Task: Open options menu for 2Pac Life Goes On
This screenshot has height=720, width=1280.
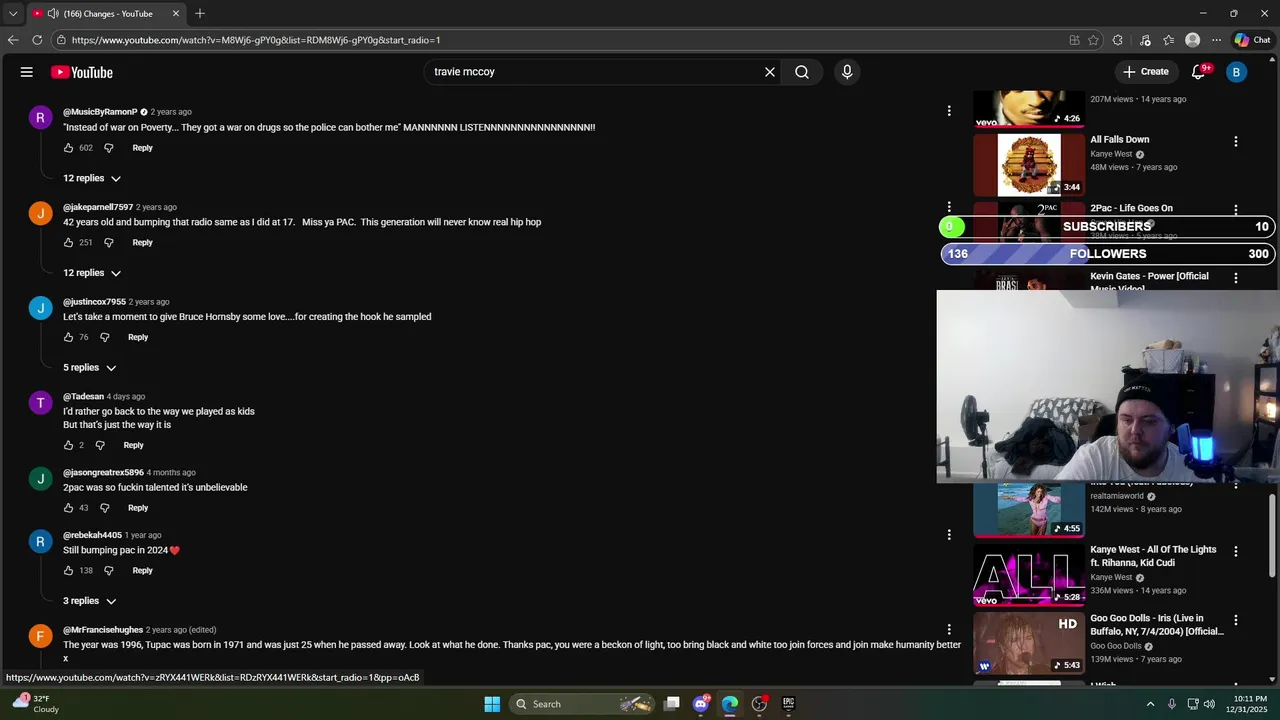Action: pos(1236,210)
